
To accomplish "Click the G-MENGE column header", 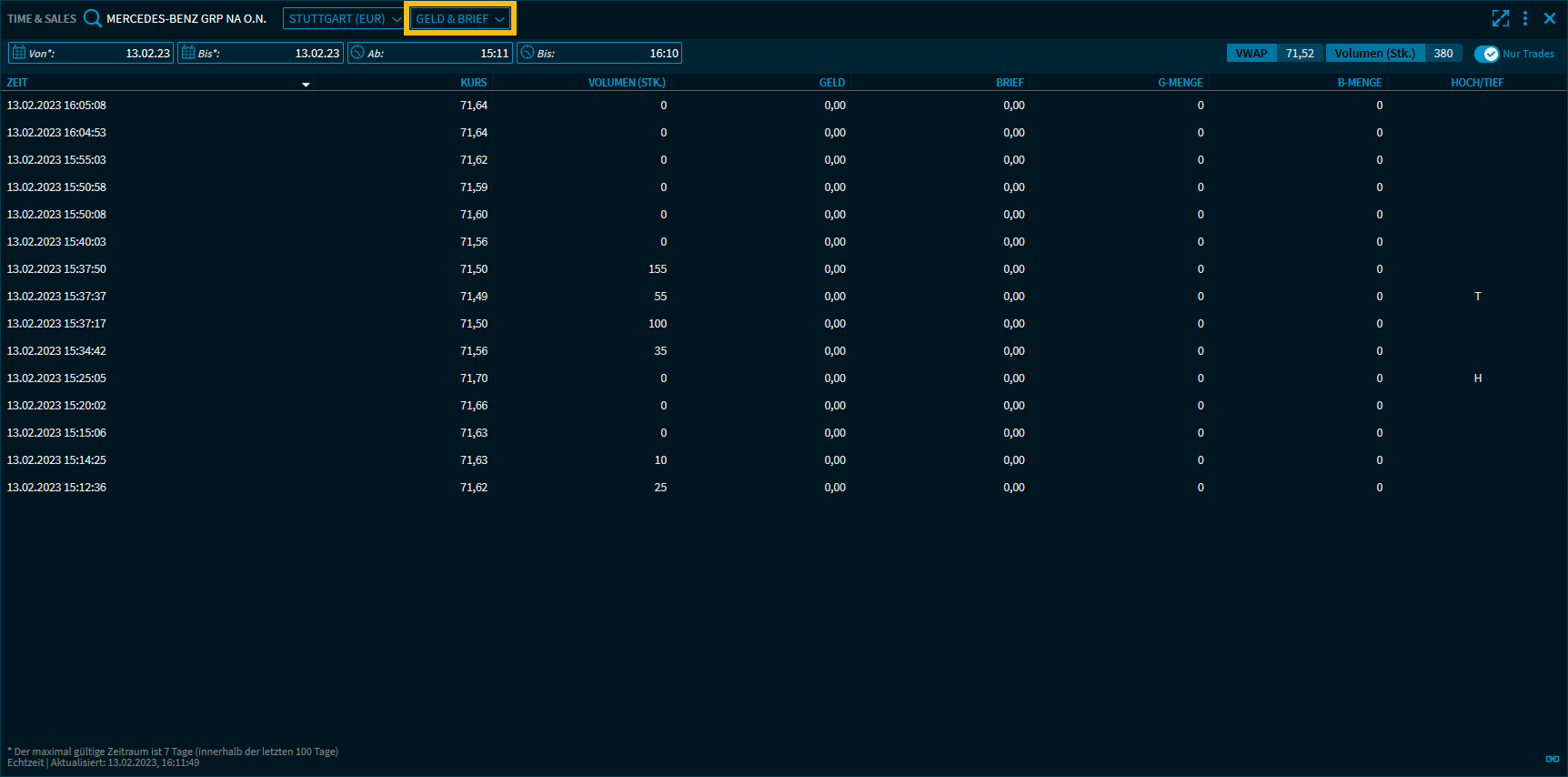I will coord(1180,83).
